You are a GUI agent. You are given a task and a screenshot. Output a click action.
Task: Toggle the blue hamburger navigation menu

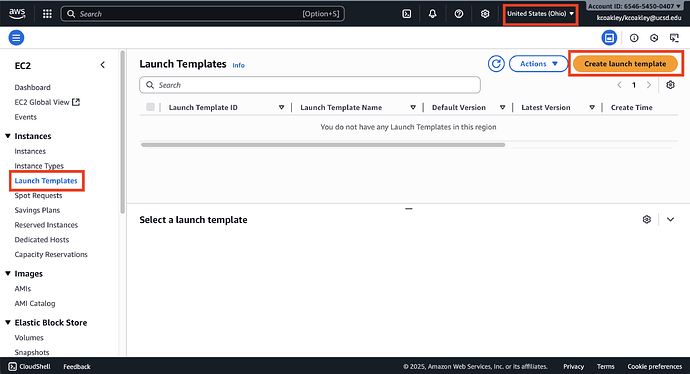pos(16,38)
